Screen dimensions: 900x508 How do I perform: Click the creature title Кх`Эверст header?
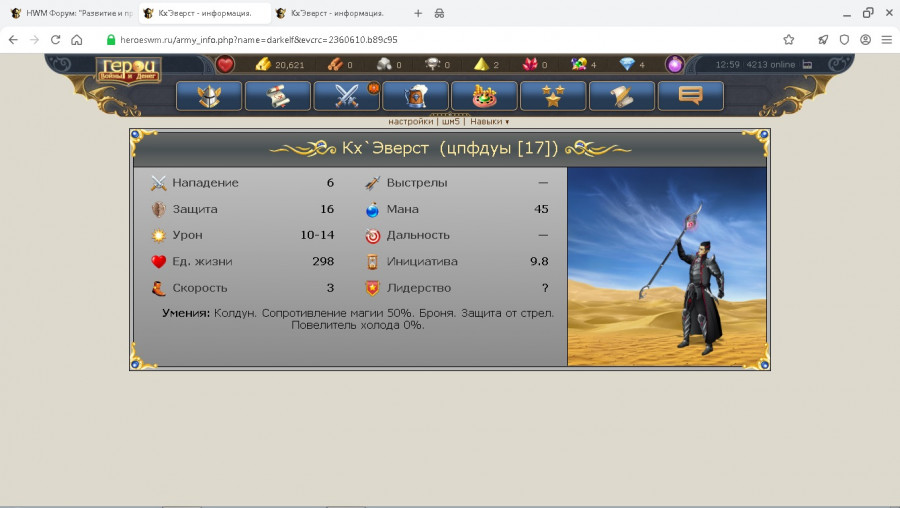point(450,148)
